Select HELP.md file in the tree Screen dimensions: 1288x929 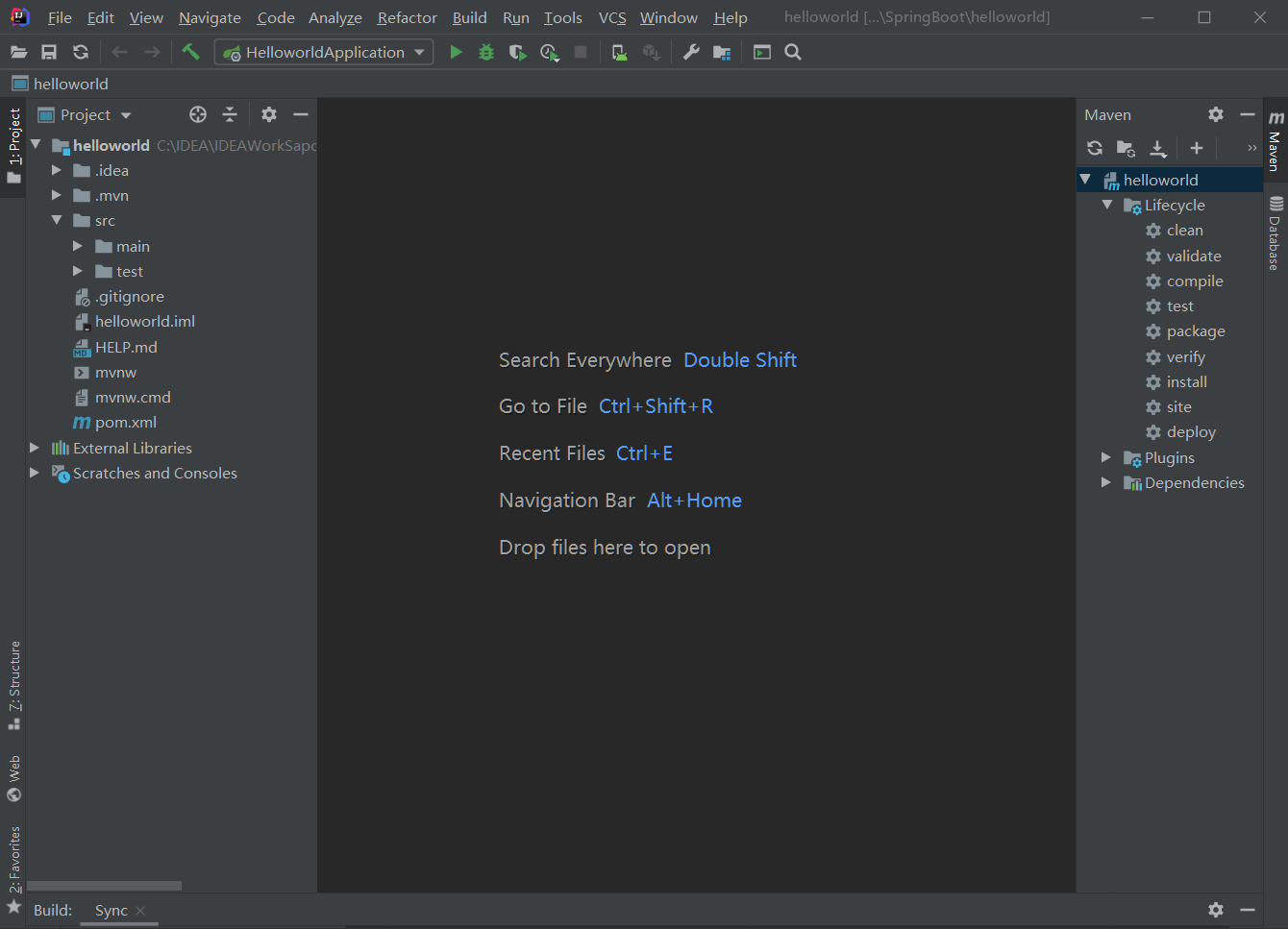(126, 347)
